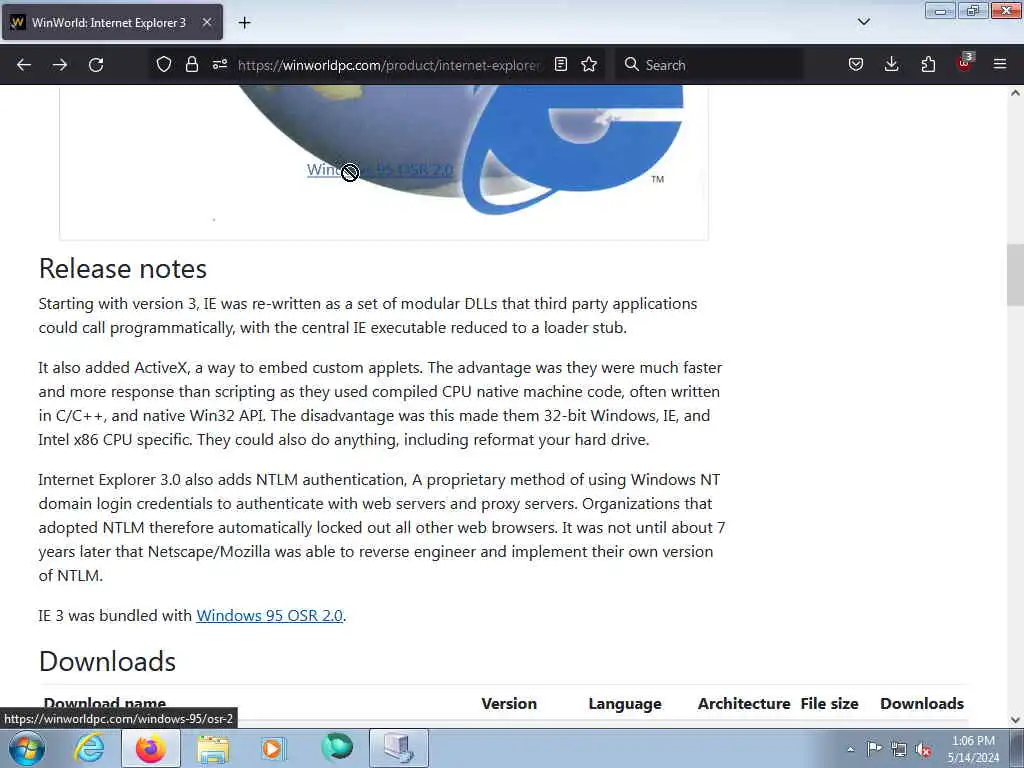The width and height of the screenshot is (1024, 768).
Task: Toggle reader view icon
Action: [560, 64]
